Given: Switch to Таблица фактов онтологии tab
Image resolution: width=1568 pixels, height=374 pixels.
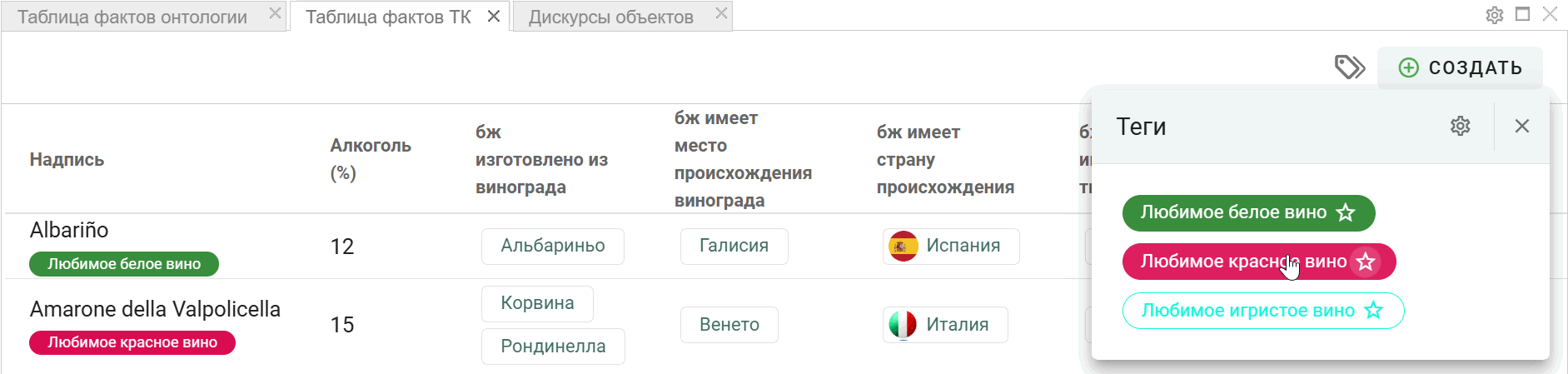Looking at the screenshot, I should [132, 17].
